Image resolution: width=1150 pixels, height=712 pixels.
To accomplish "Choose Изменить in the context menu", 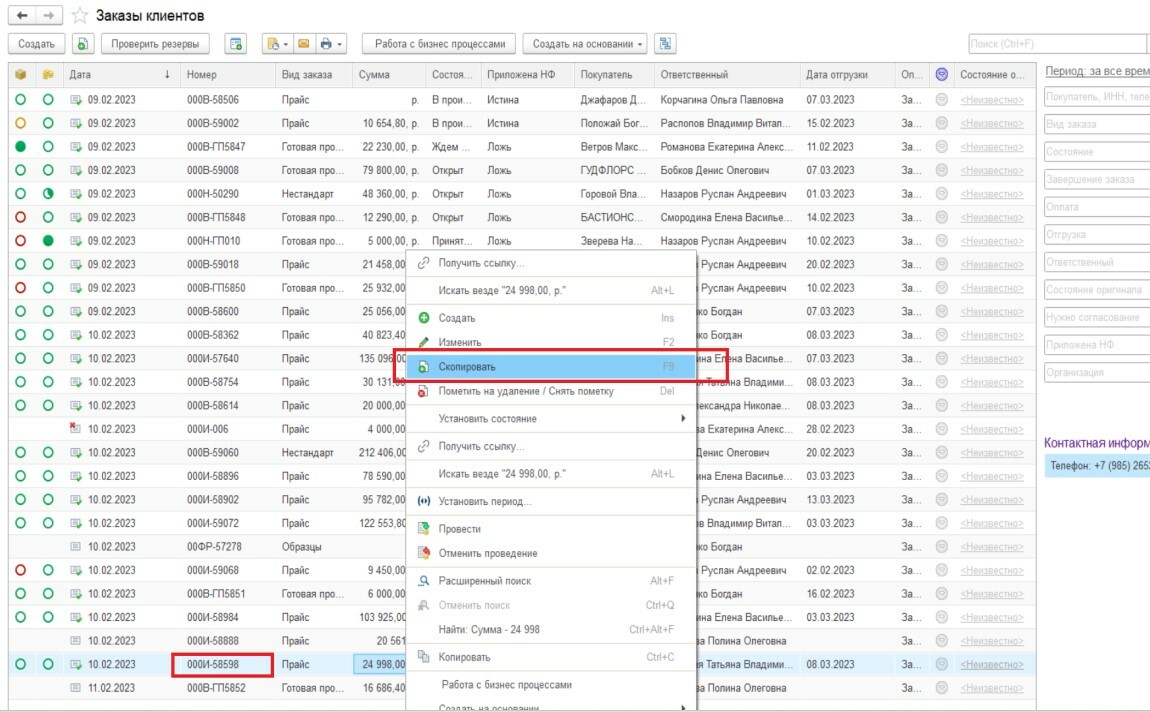I will point(551,342).
